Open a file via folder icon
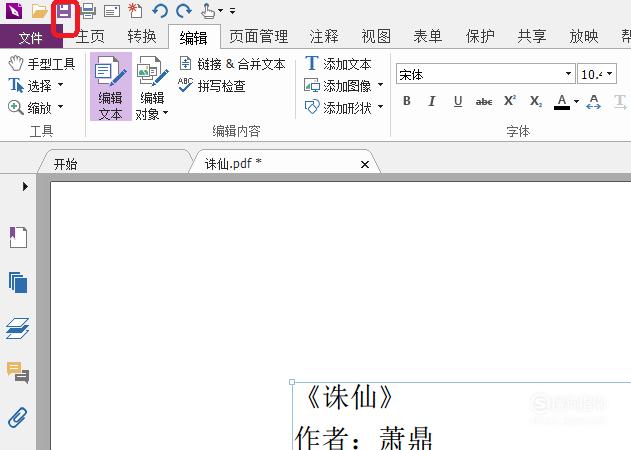631x450 pixels. pyautogui.click(x=39, y=11)
